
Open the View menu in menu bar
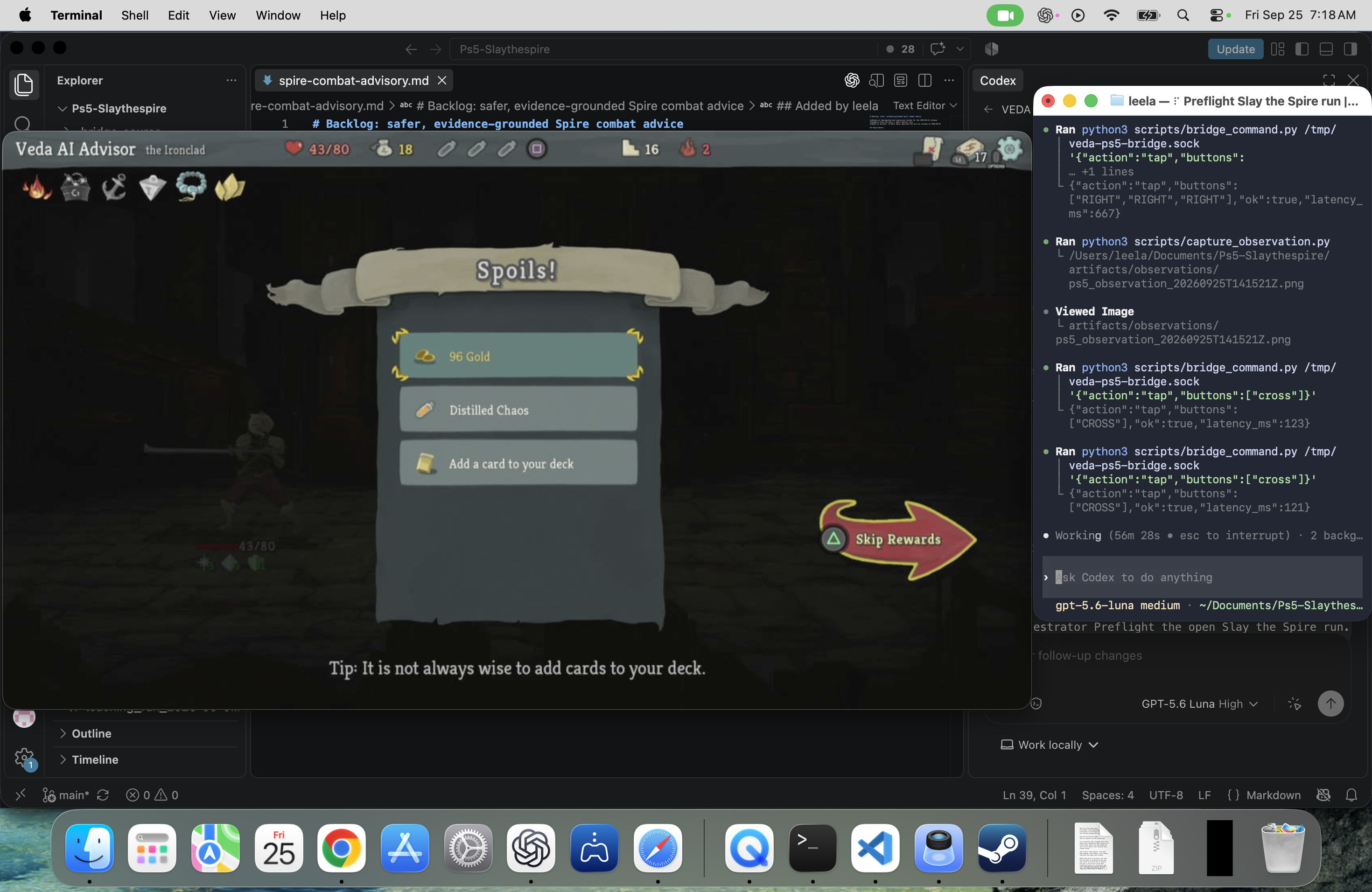pyautogui.click(x=222, y=15)
